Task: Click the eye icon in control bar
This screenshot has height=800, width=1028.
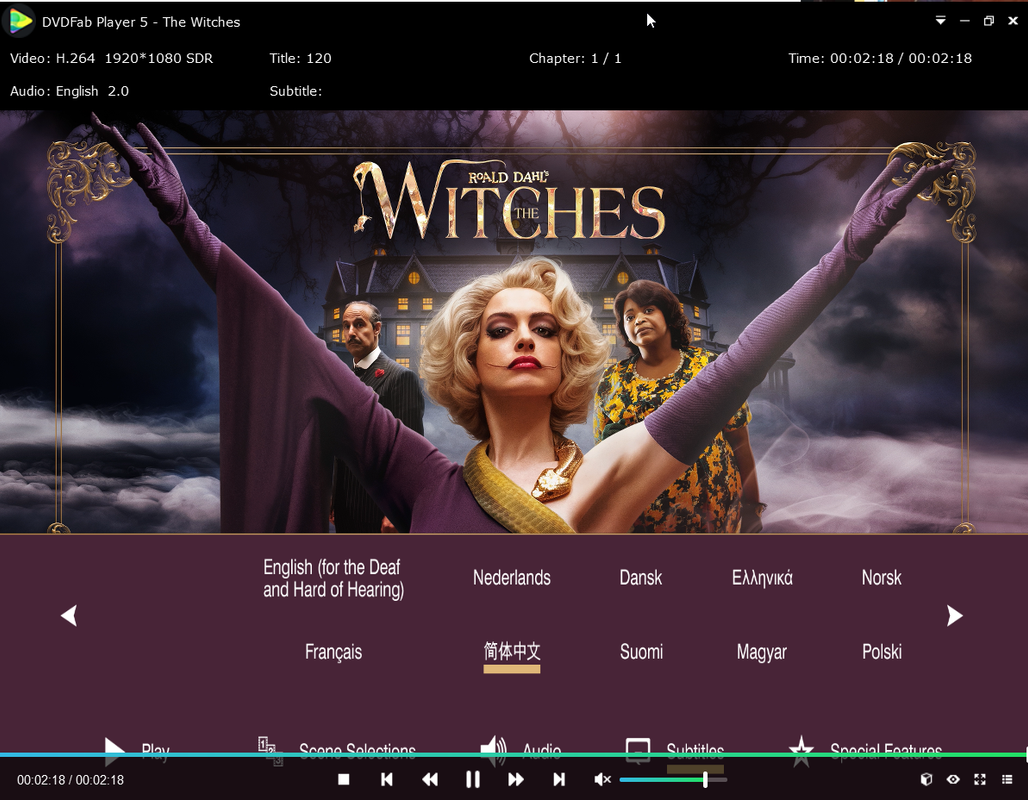Action: (x=953, y=779)
